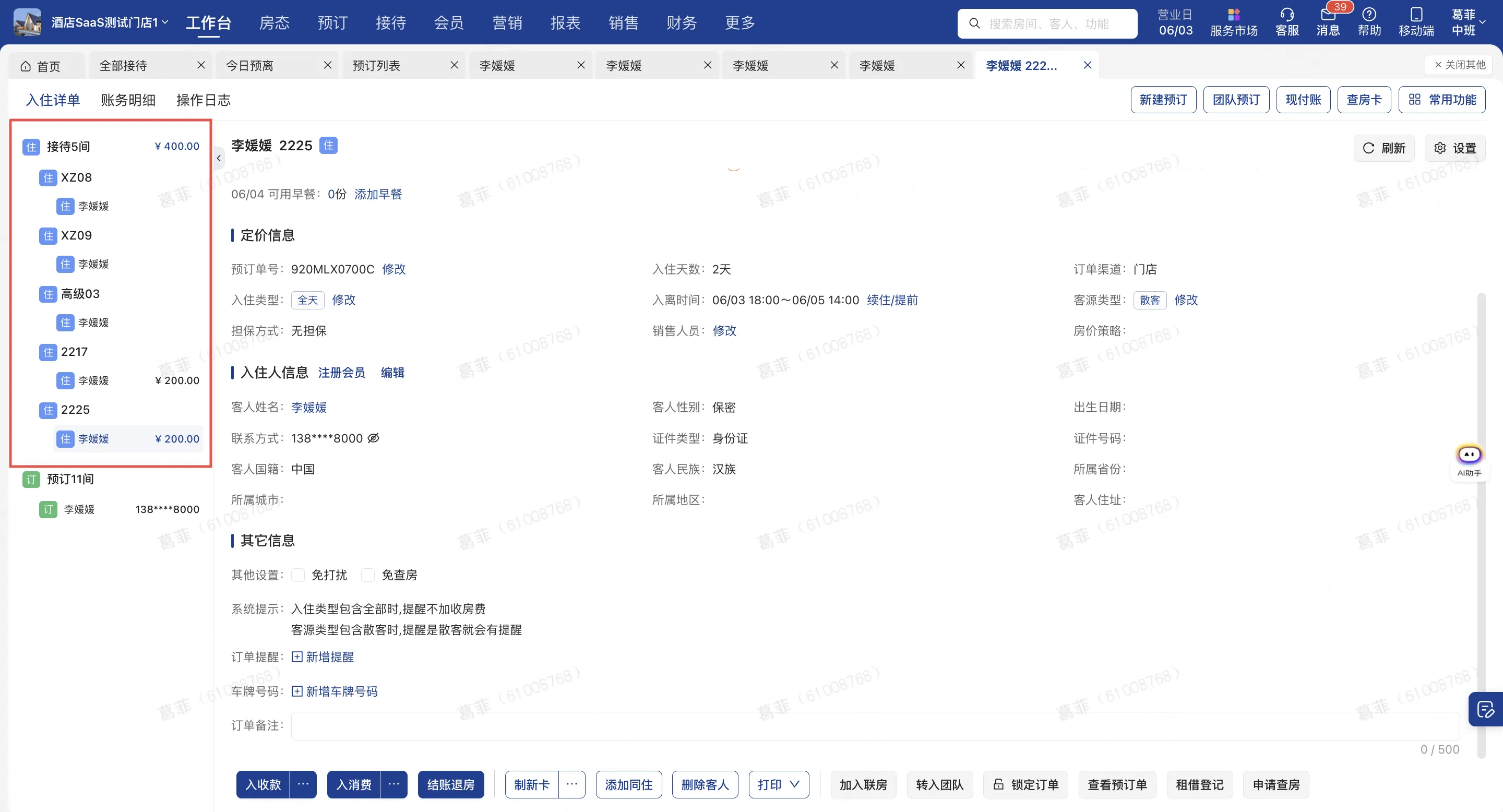Click the 新增提醒 plus icon
This screenshot has height=812, width=1503.
click(297, 657)
